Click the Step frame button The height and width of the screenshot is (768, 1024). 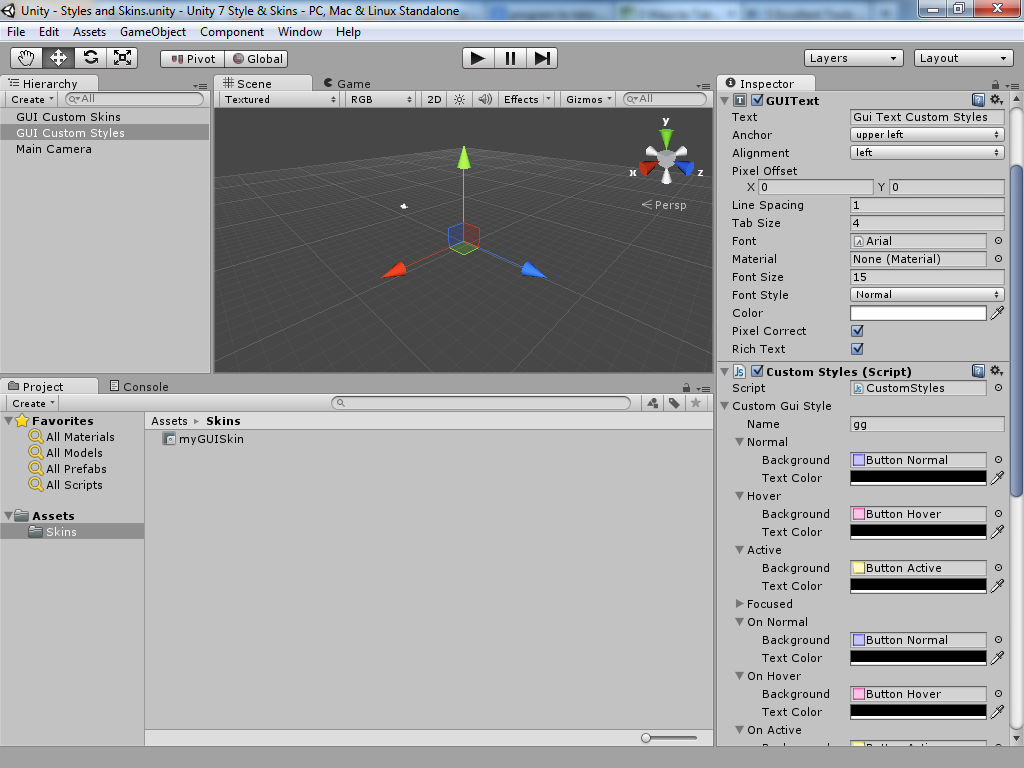[x=542, y=58]
